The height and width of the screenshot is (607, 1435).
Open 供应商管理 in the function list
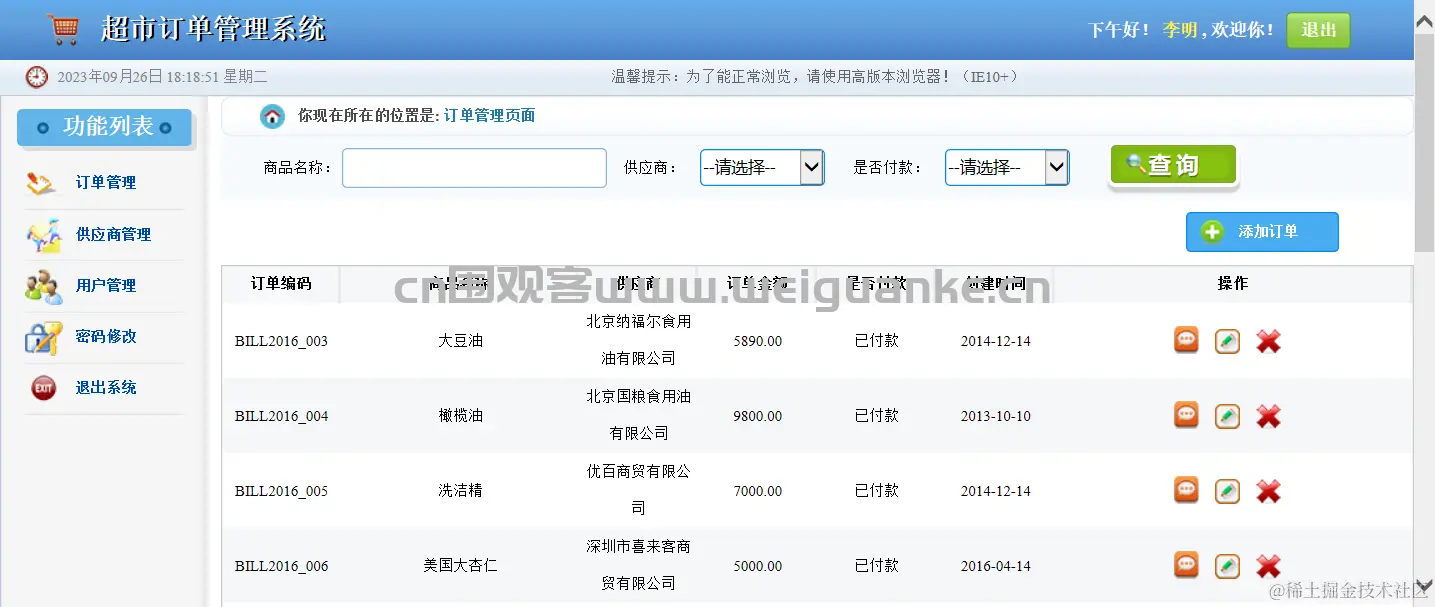click(113, 235)
